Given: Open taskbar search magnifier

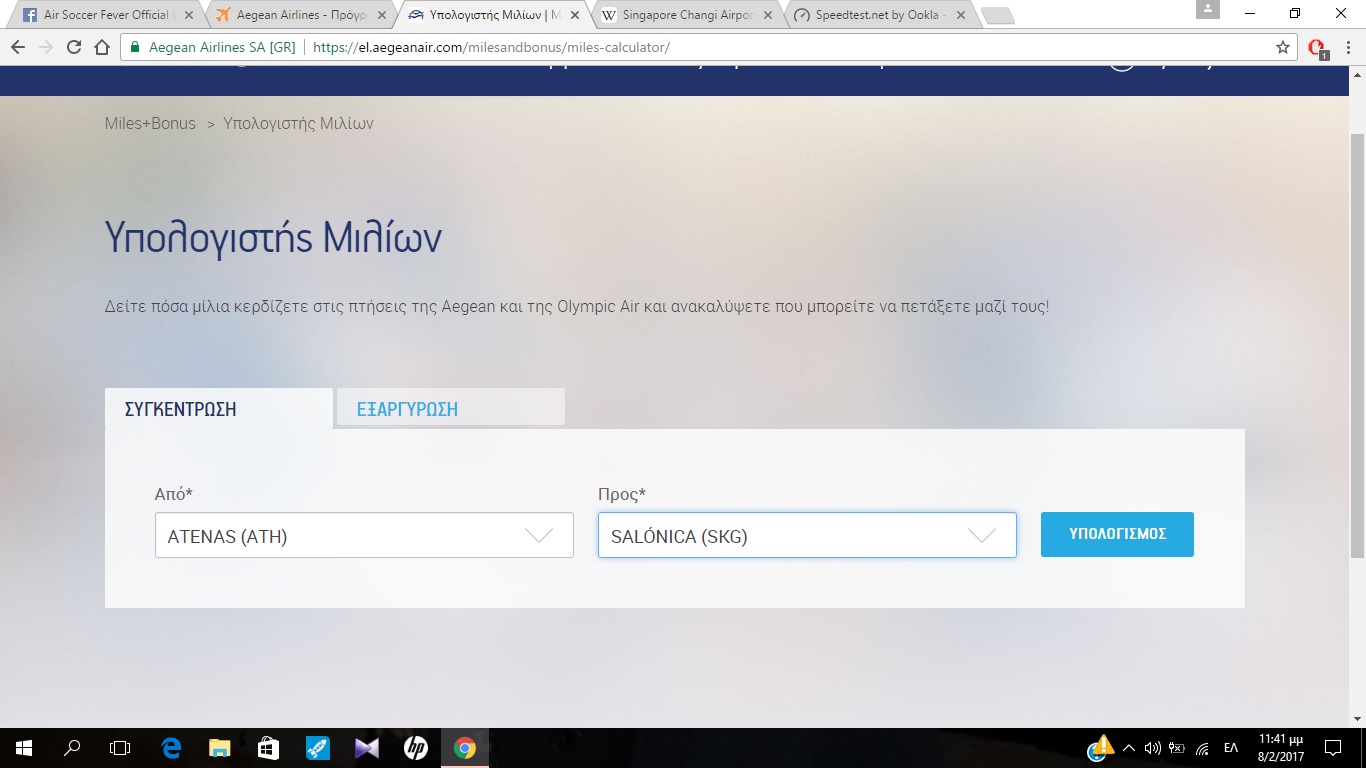Looking at the screenshot, I should click(72, 747).
